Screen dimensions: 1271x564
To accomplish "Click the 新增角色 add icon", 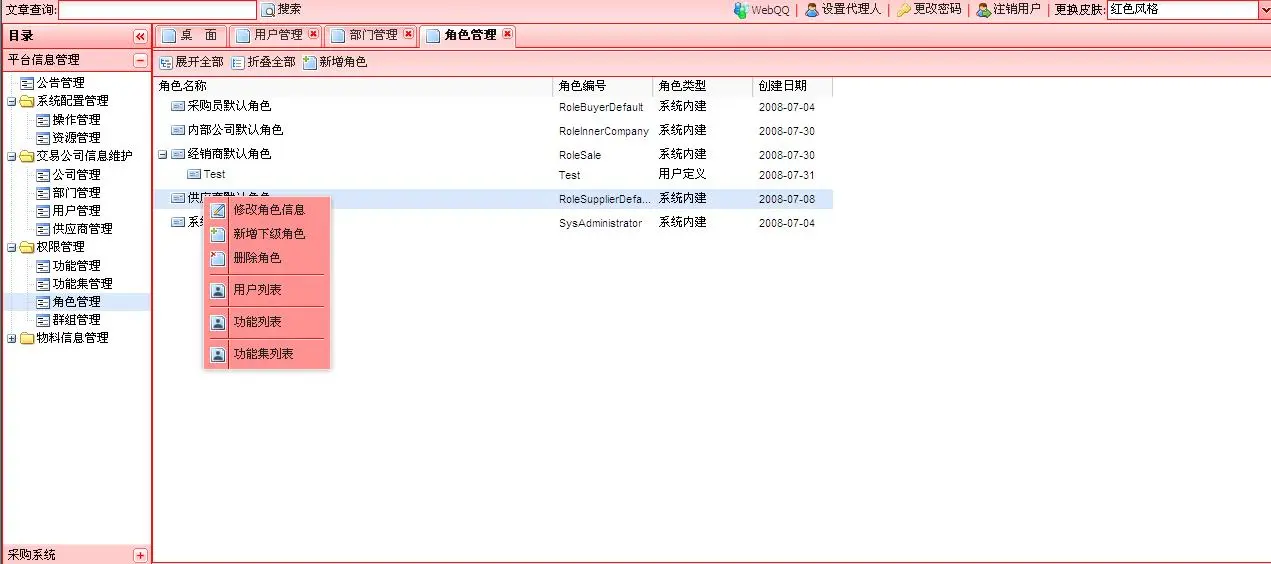I will [x=310, y=62].
